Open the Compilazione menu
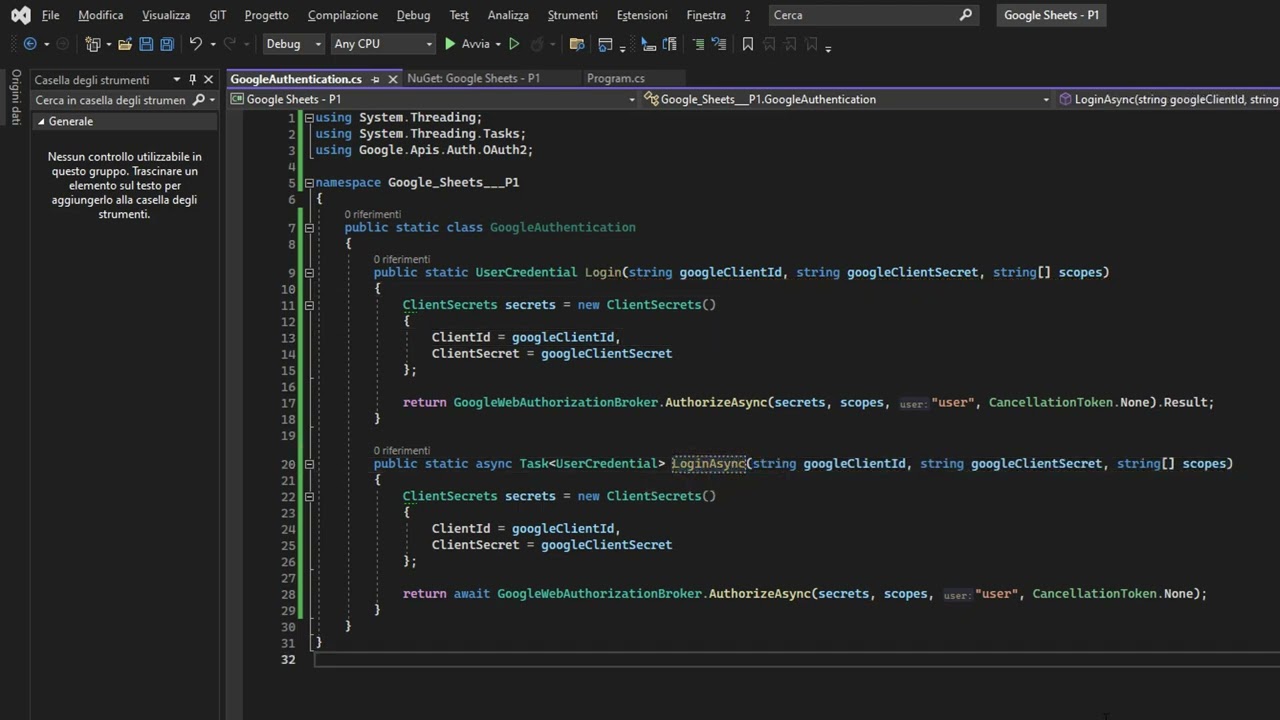The width and height of the screenshot is (1280, 720). (x=343, y=15)
